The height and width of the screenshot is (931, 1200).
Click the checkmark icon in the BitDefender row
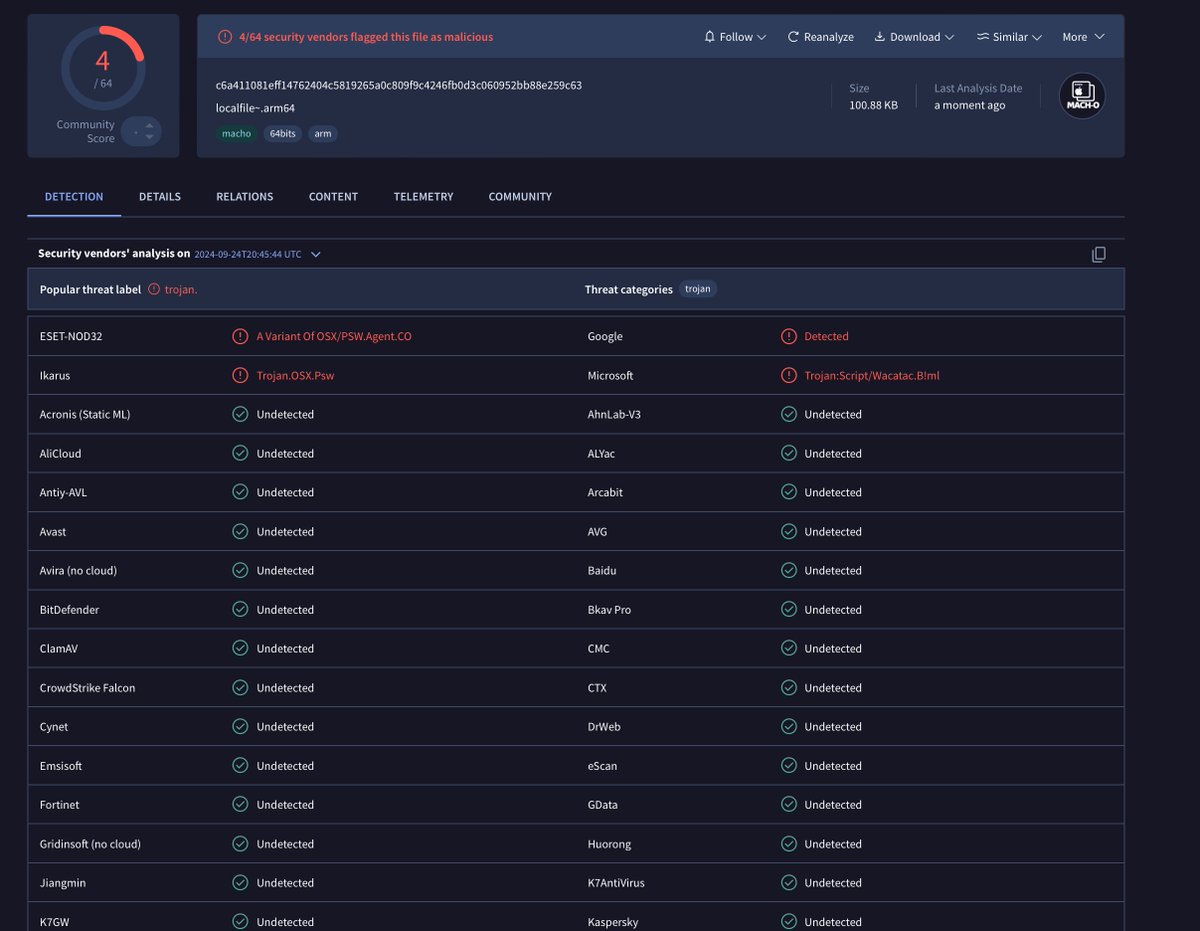click(240, 609)
